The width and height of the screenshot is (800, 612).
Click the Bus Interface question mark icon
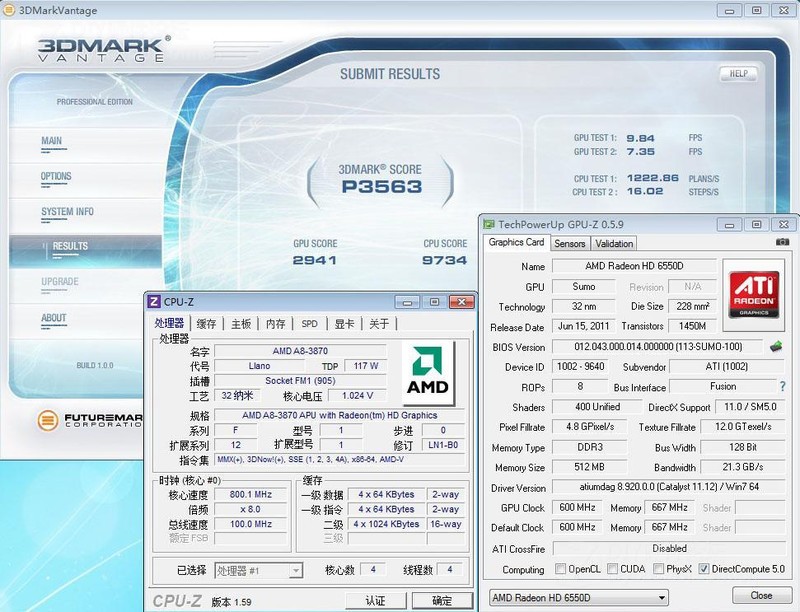[783, 387]
